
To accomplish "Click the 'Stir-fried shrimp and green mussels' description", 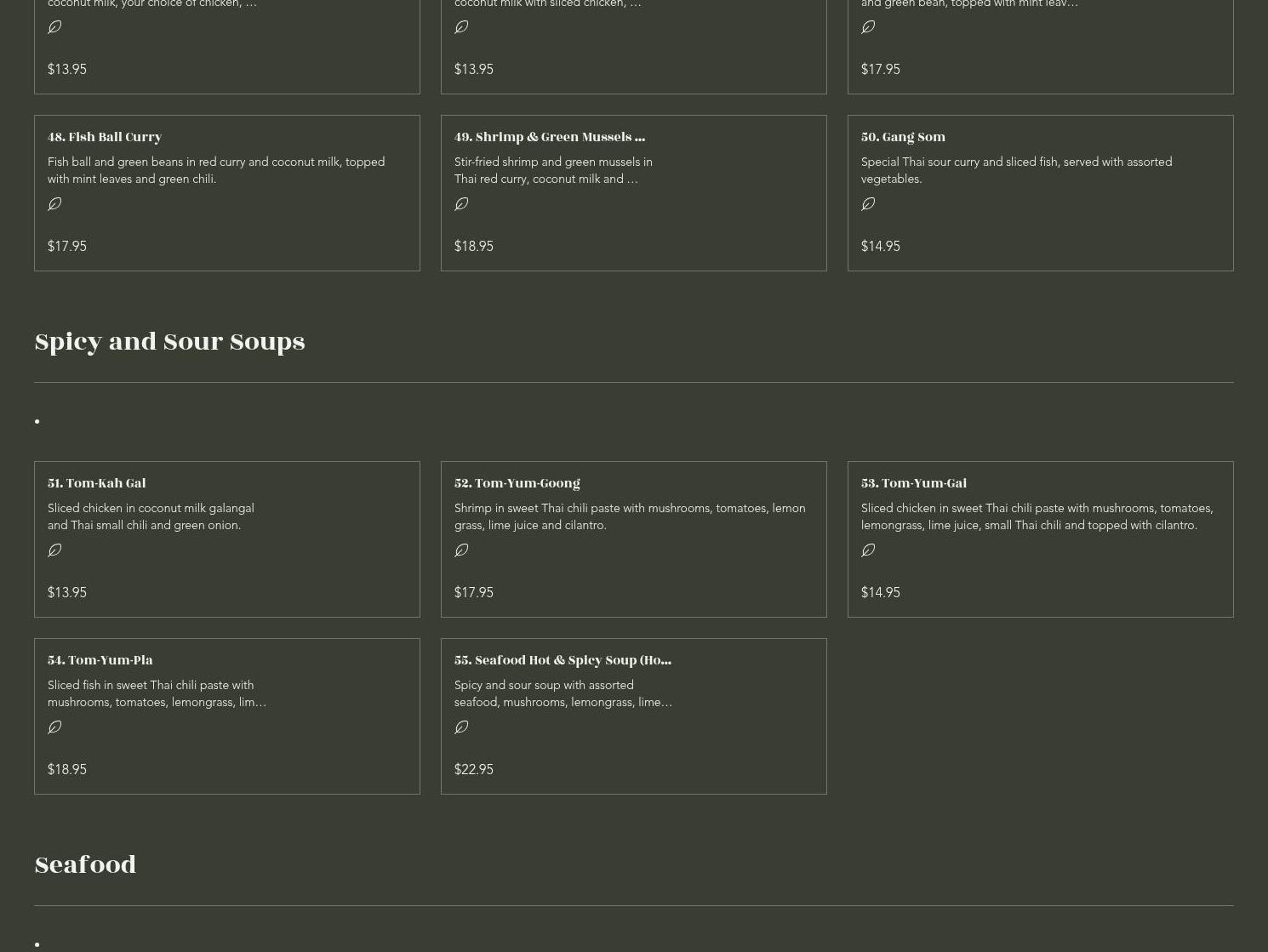I will 553,170.
